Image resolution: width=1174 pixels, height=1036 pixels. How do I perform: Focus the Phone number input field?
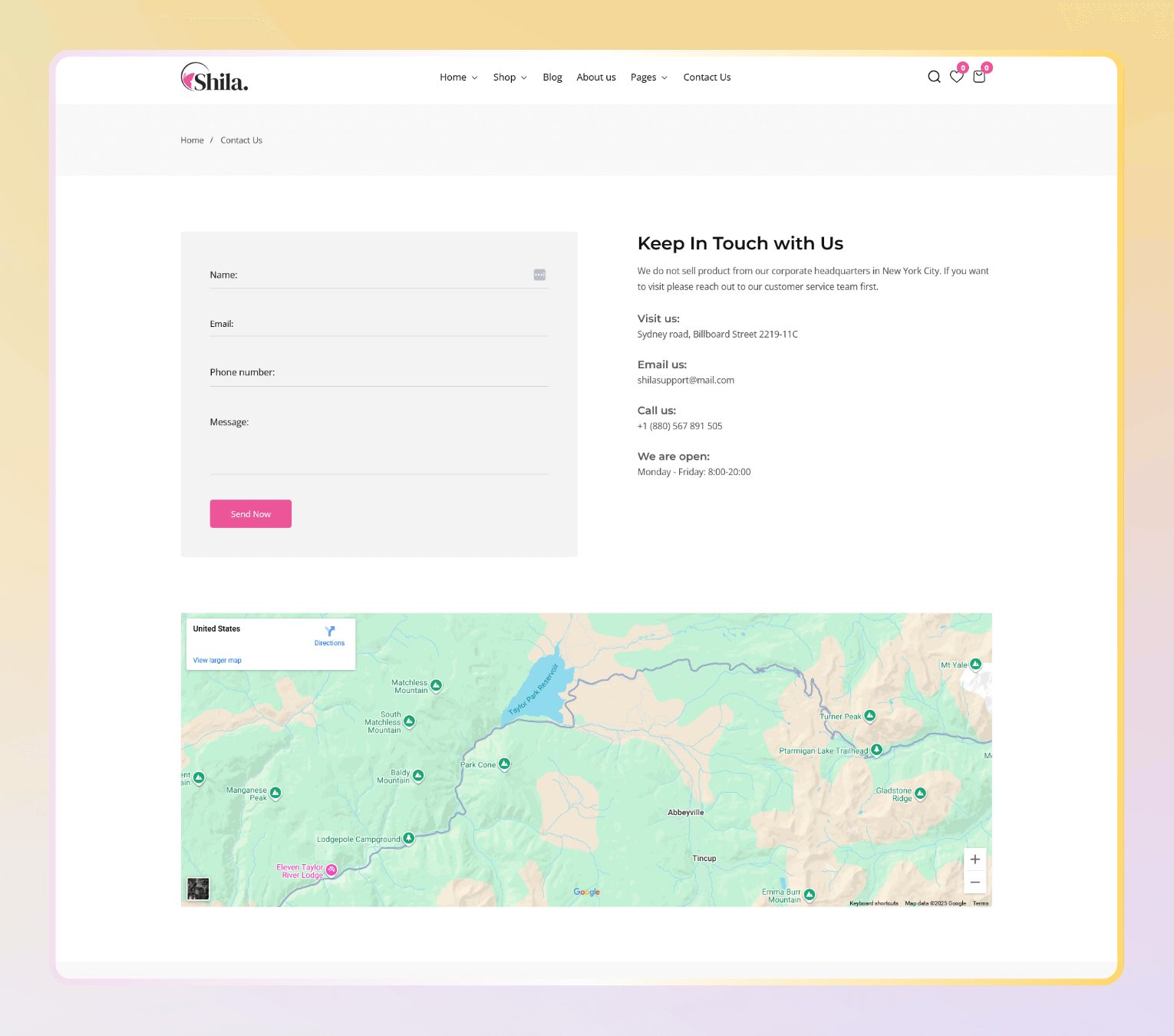379,372
